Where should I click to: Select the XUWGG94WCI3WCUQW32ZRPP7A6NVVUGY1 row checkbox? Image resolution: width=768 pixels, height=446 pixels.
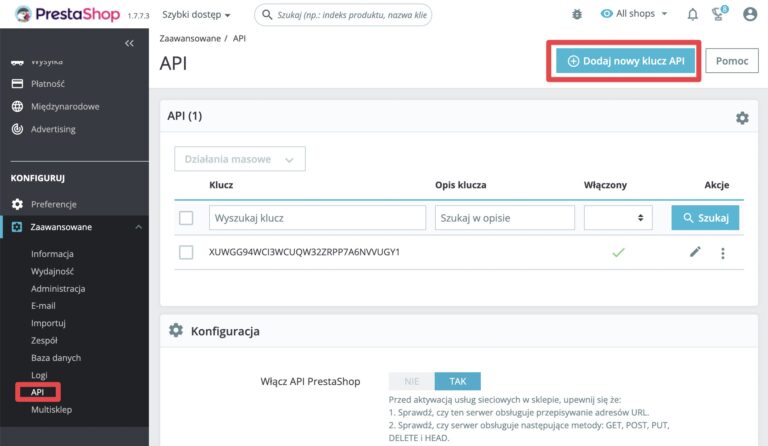pyautogui.click(x=186, y=253)
